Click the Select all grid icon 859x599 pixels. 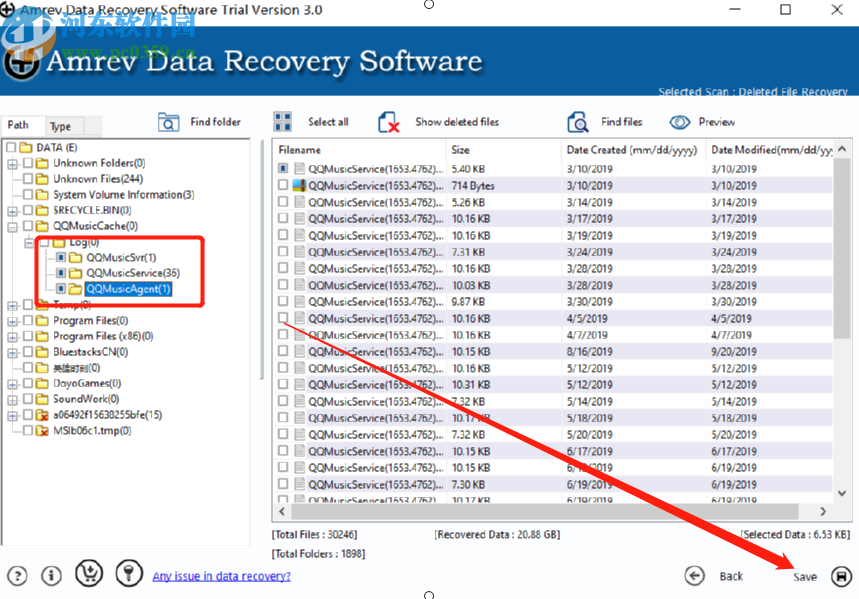tap(283, 122)
